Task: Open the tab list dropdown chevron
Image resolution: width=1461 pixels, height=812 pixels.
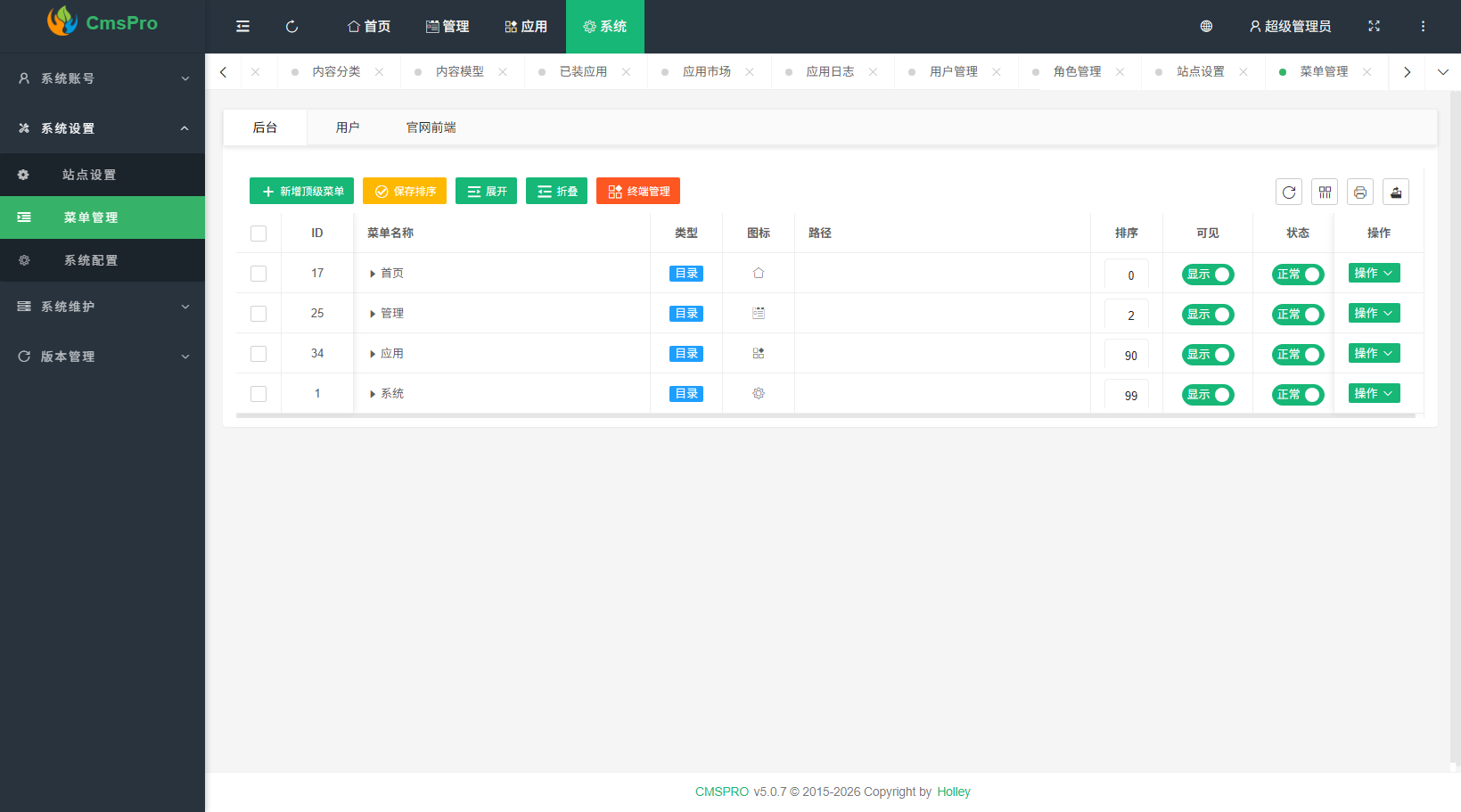Action: (1443, 72)
